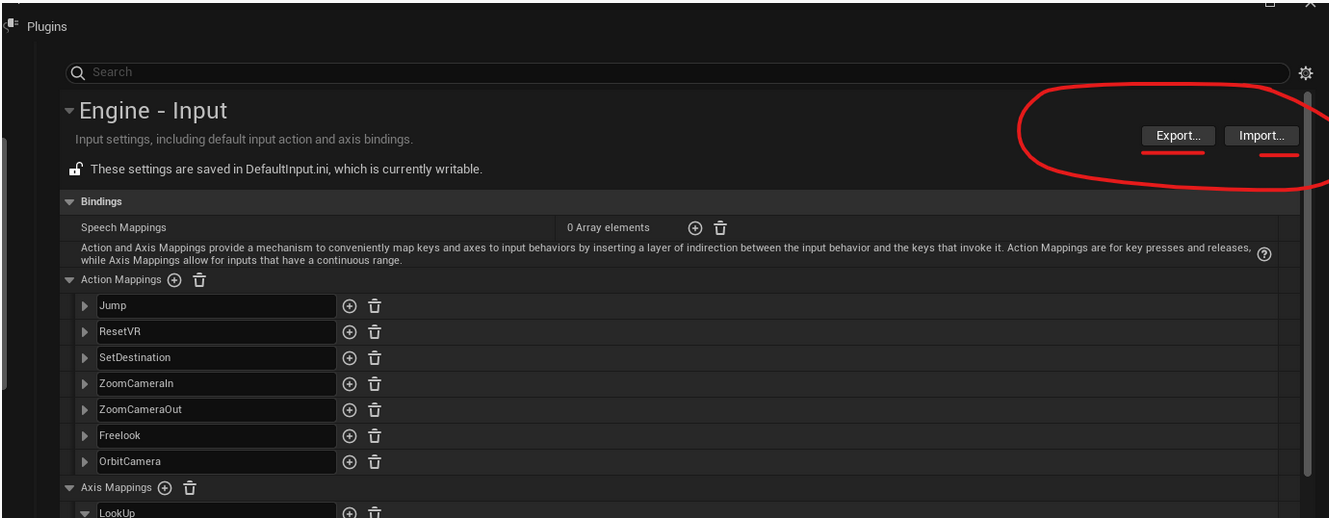Add a new Action Mapping with plus icon
The width and height of the screenshot is (1329, 518).
tap(174, 280)
